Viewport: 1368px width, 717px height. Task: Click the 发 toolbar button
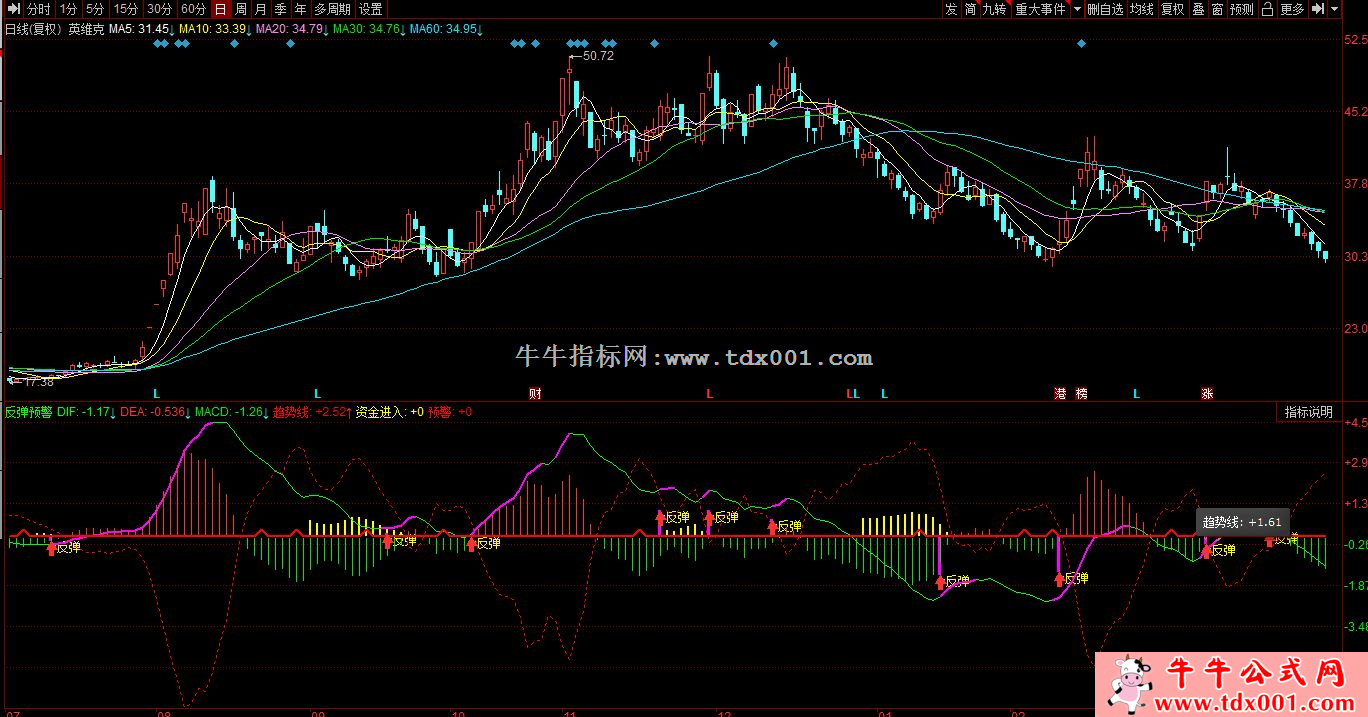coord(951,9)
